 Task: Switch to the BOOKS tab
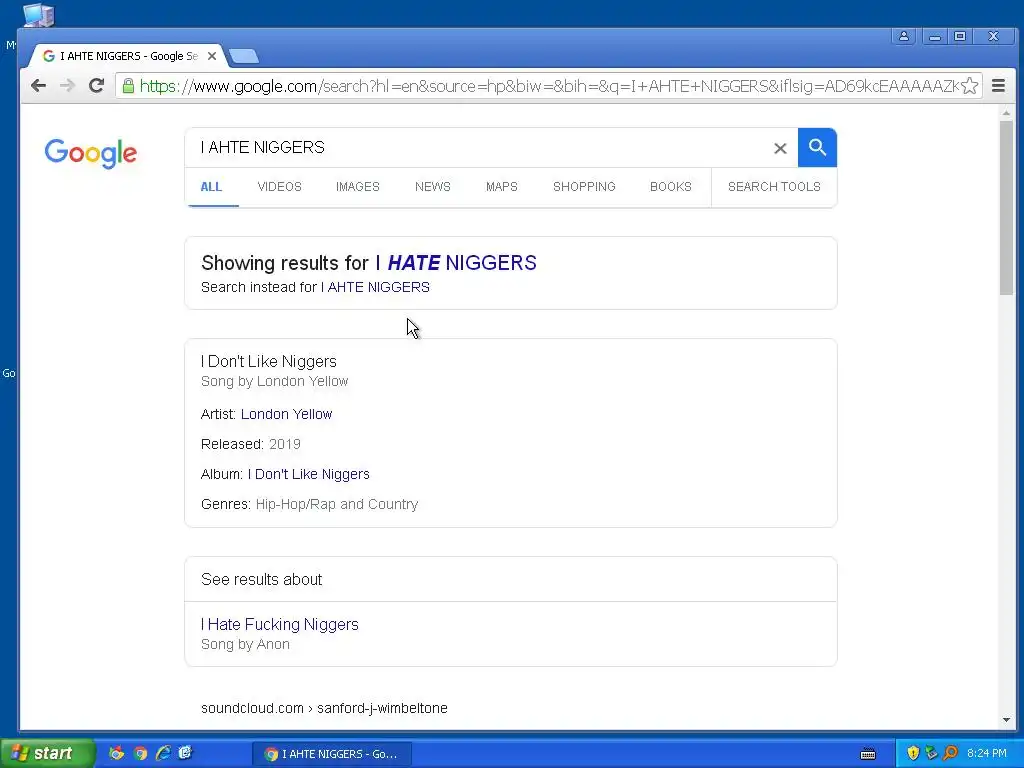670,187
